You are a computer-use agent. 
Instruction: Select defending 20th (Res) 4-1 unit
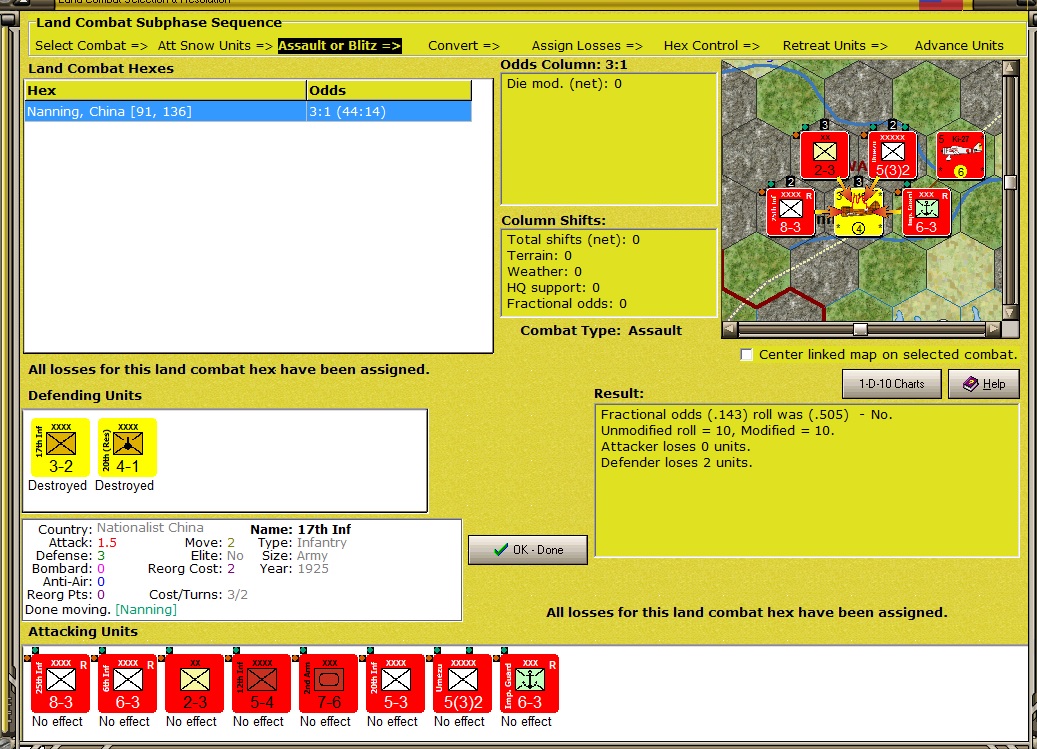127,447
